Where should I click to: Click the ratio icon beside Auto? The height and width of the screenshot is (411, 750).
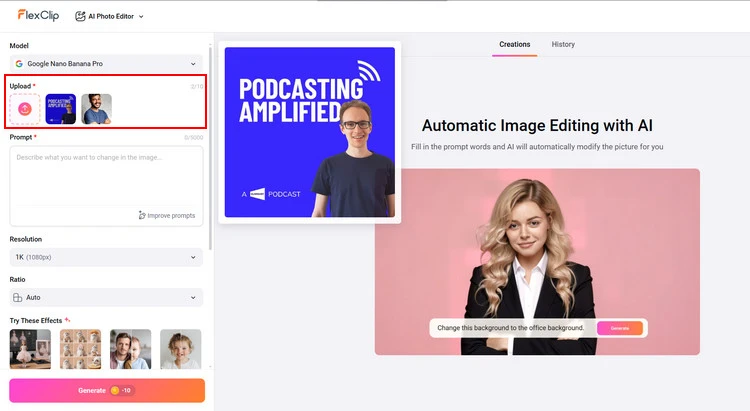18,298
